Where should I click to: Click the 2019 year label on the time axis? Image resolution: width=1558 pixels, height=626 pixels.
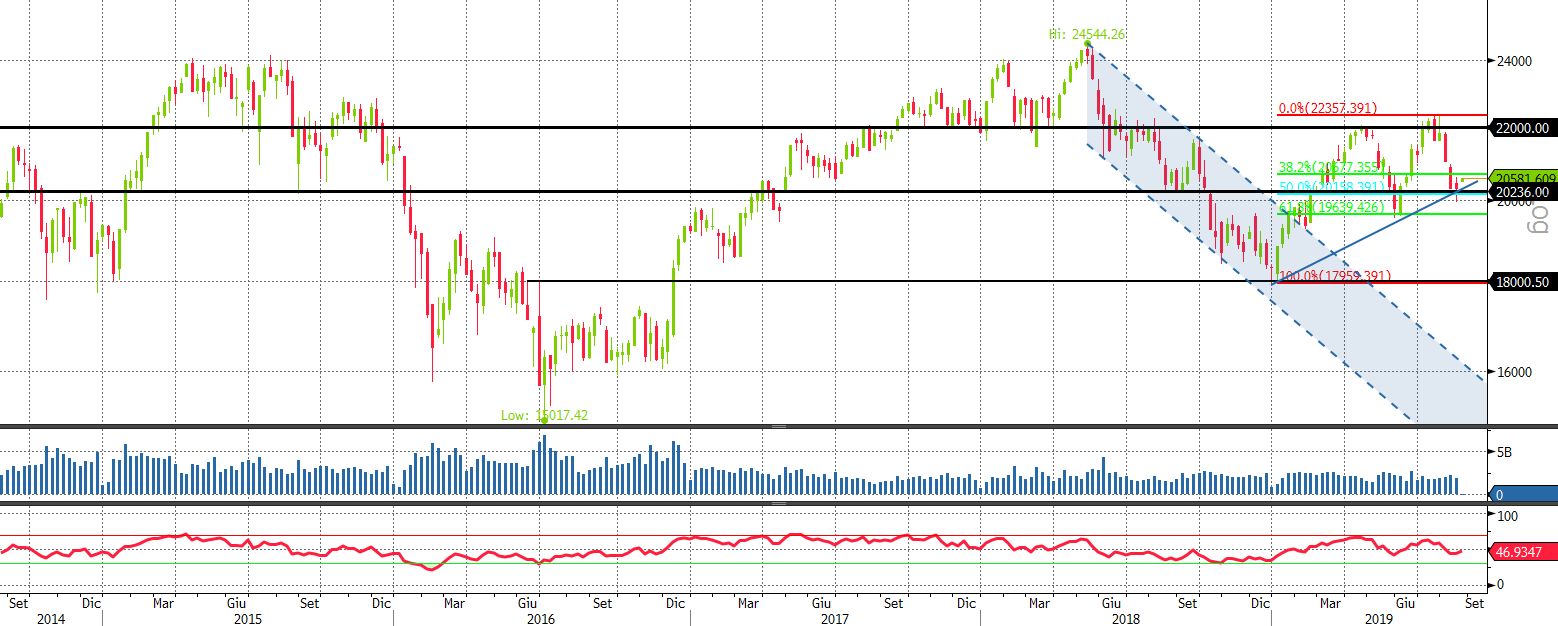(x=1380, y=619)
